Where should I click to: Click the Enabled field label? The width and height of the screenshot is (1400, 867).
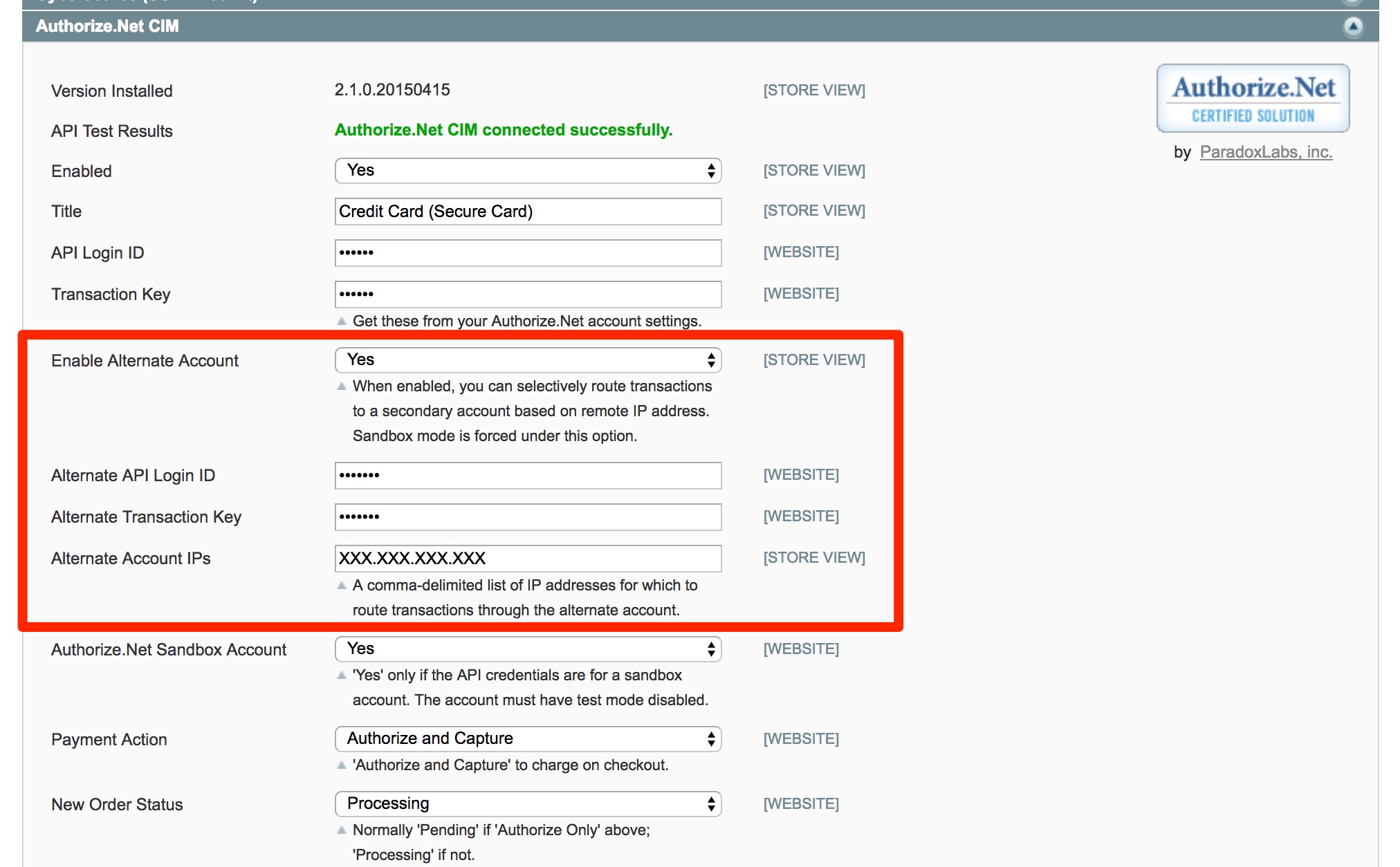82,171
